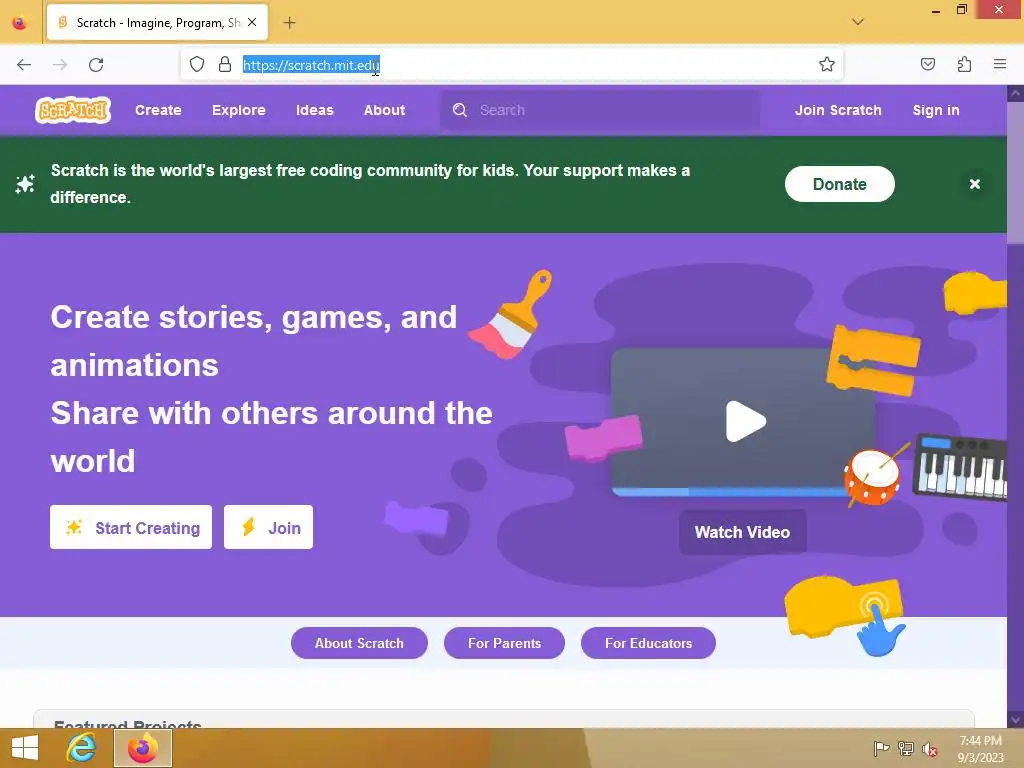Go back with the browser back arrow
Viewport: 1024px width, 768px height.
click(24, 65)
